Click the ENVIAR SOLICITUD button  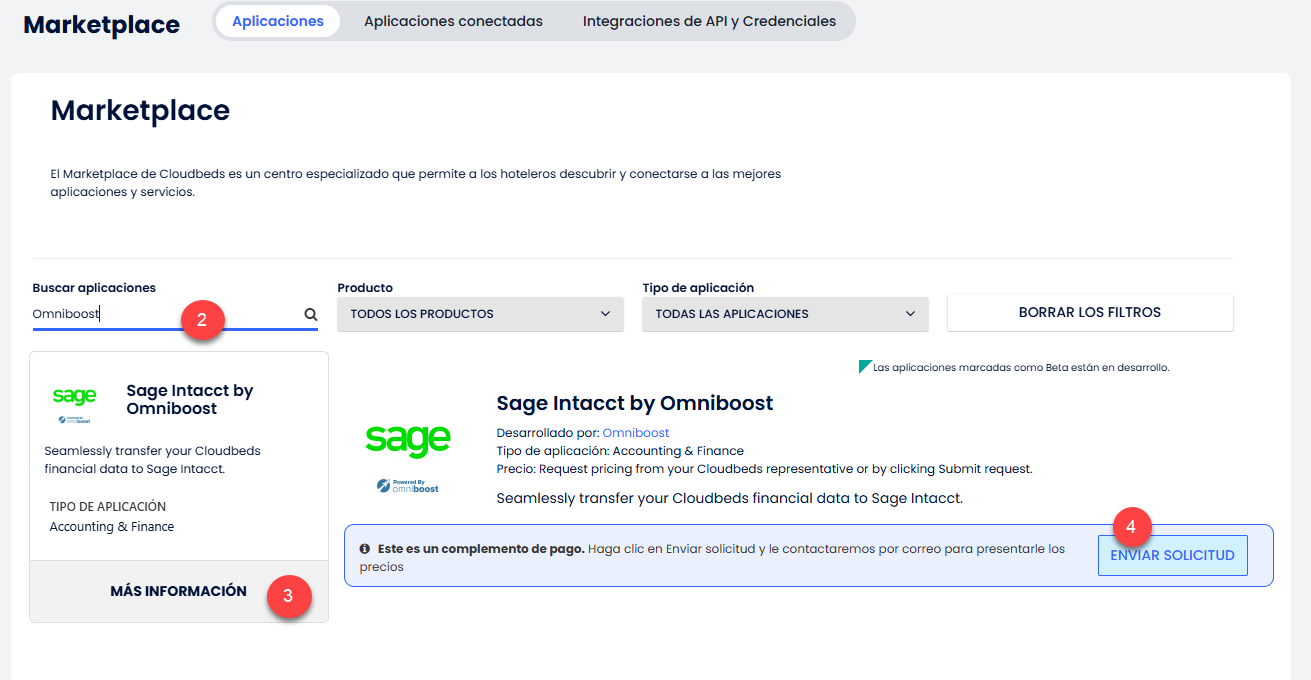point(1173,555)
